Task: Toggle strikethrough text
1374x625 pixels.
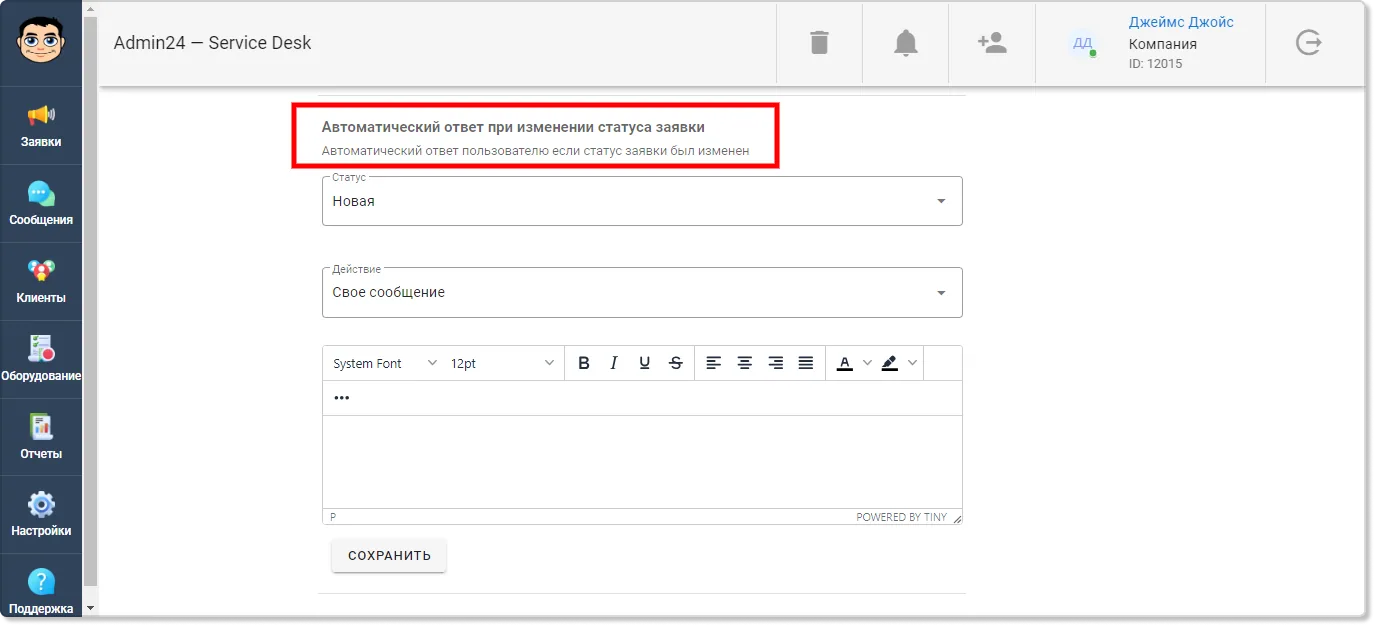Action: (x=676, y=363)
